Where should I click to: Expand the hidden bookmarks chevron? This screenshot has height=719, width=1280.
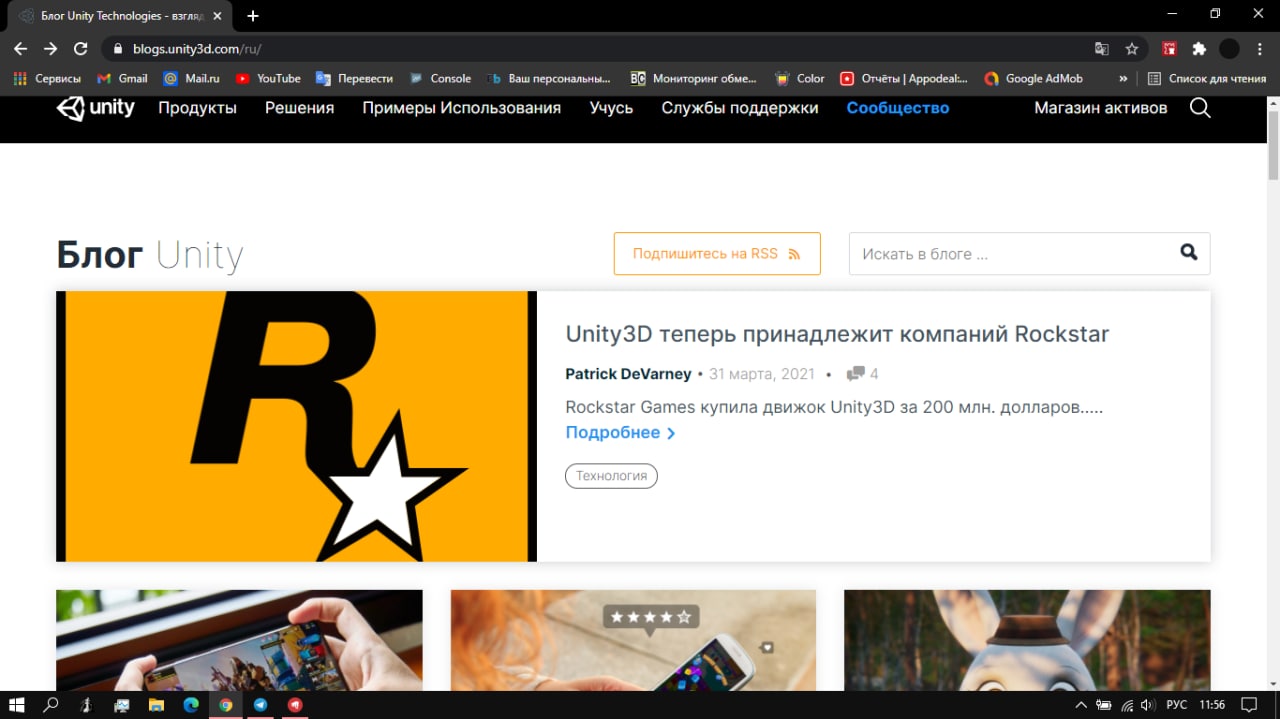[x=1123, y=78]
